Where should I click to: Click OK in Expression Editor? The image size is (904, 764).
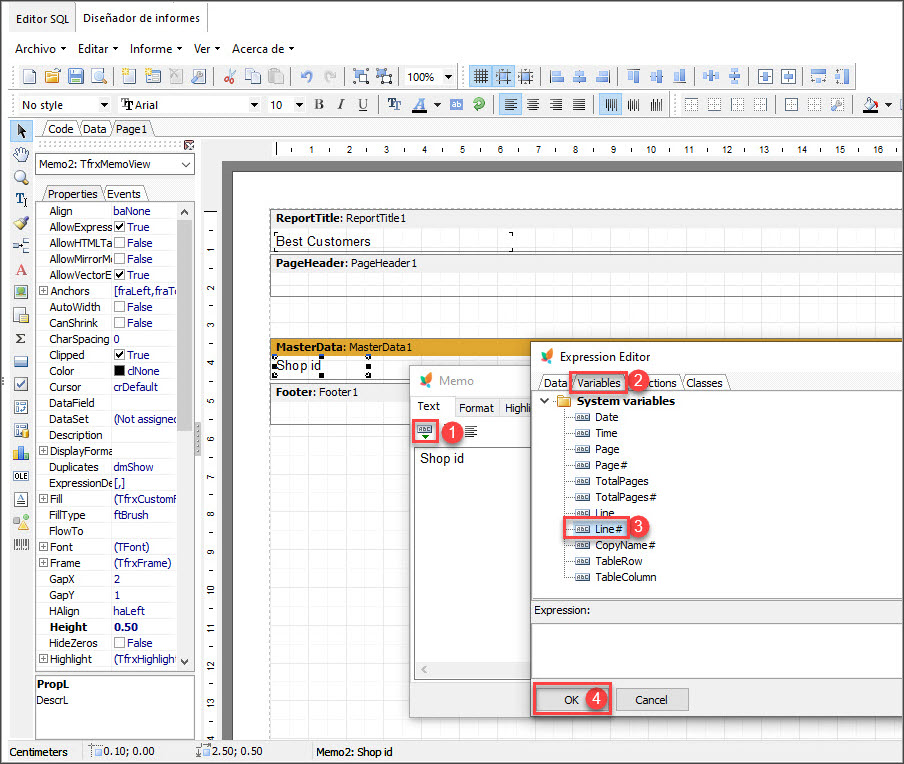(571, 699)
